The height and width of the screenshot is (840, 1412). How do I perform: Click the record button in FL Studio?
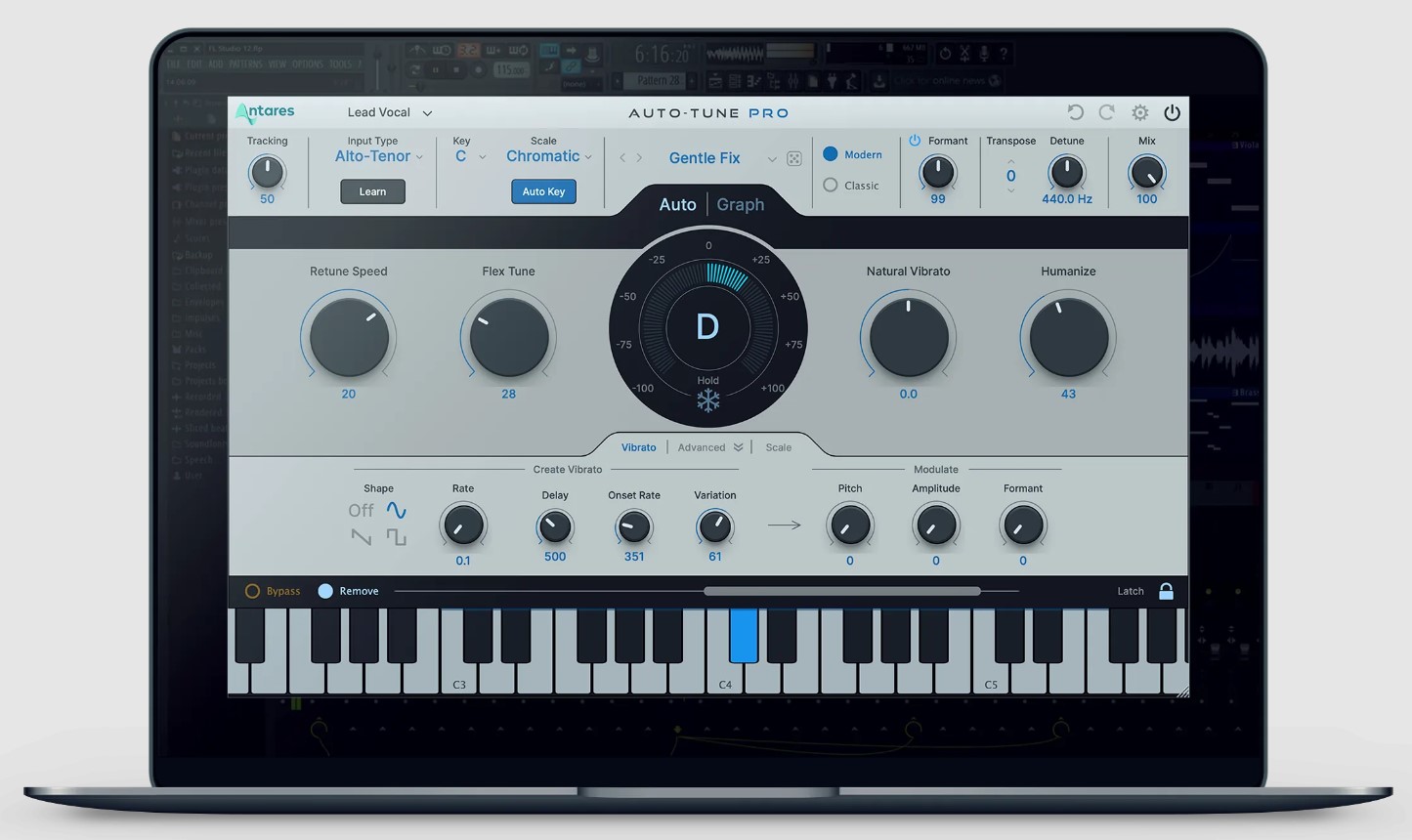click(478, 70)
